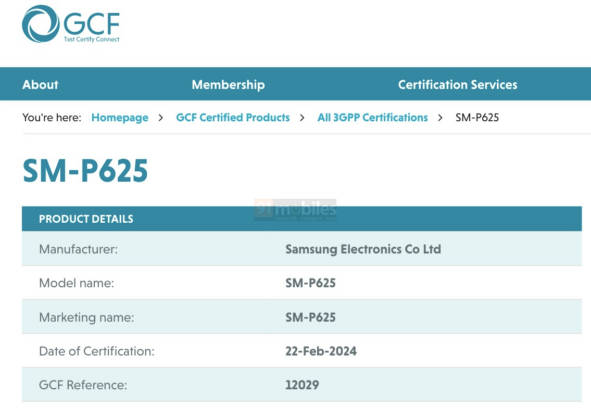Click the SM-P625 page heading
Viewport: 591px width, 420px height.
pyautogui.click(x=85, y=170)
